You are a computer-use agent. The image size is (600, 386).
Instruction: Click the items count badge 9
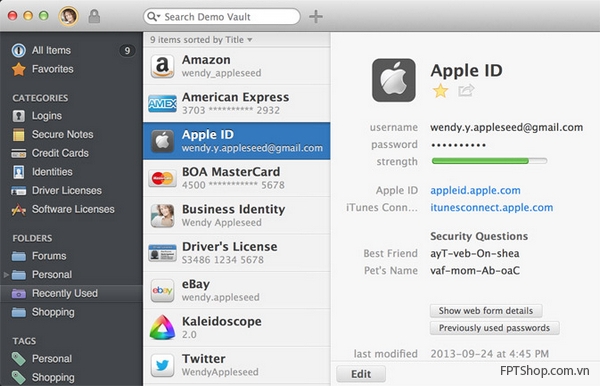click(127, 50)
